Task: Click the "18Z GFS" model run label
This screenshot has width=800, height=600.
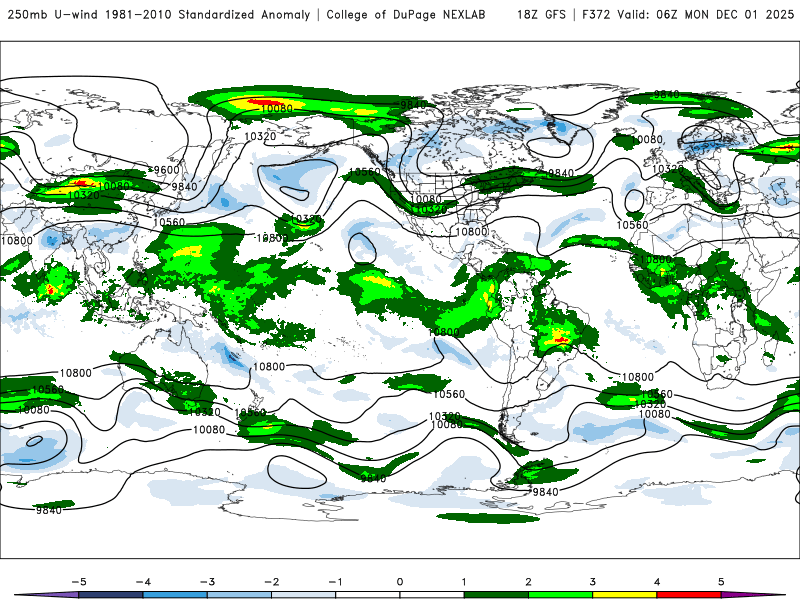Action: coord(541,15)
